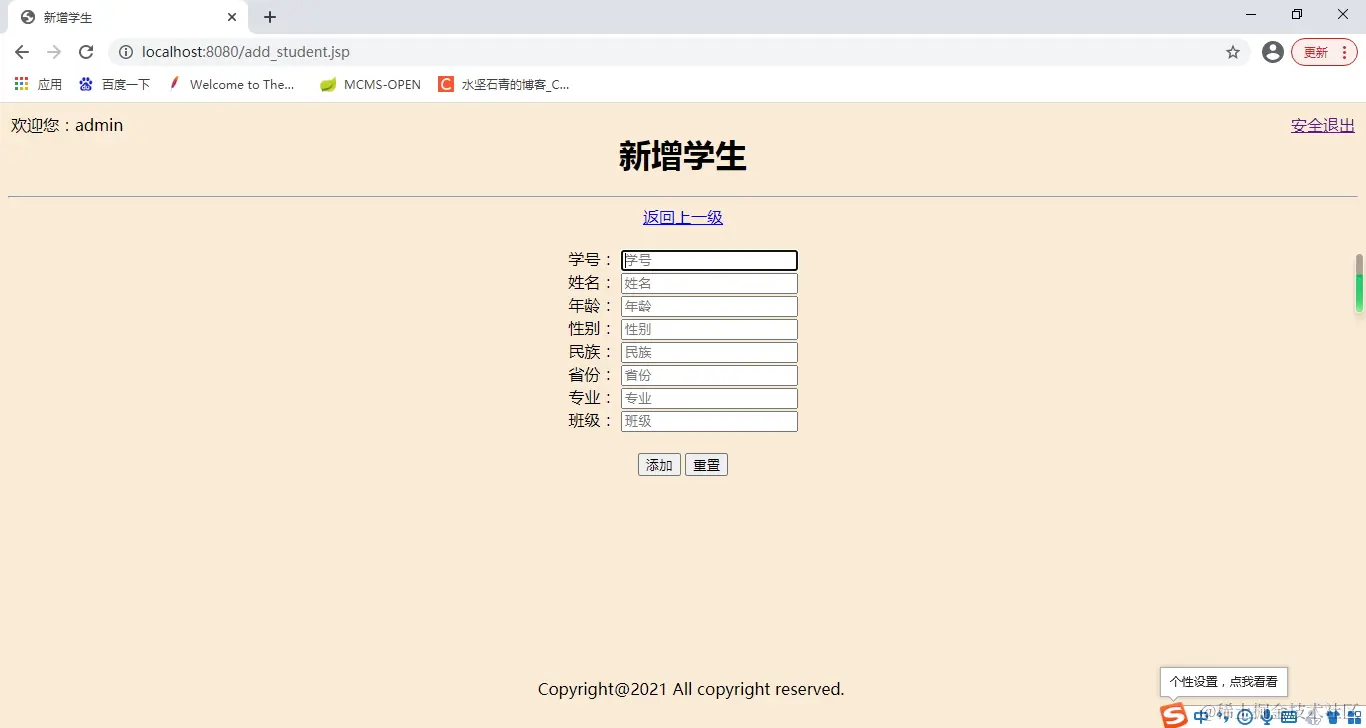Open the soft keyboard icon in Sogou toolbar
This screenshot has width=1366, height=728.
tap(1287, 716)
